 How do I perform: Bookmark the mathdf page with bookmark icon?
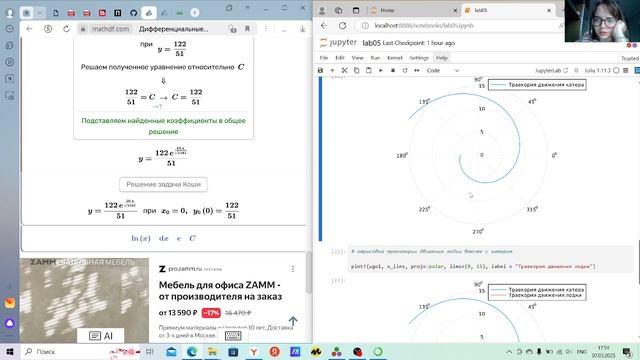pos(247,29)
